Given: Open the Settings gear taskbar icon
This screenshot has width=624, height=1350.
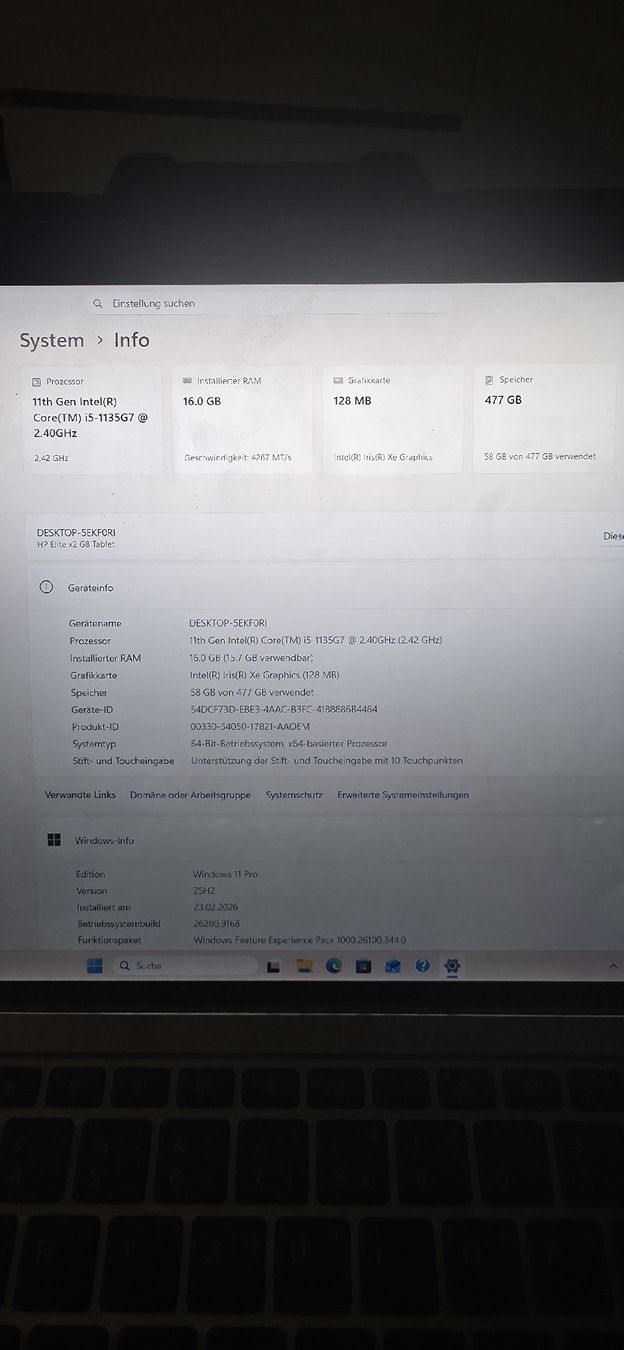Looking at the screenshot, I should pyautogui.click(x=453, y=966).
